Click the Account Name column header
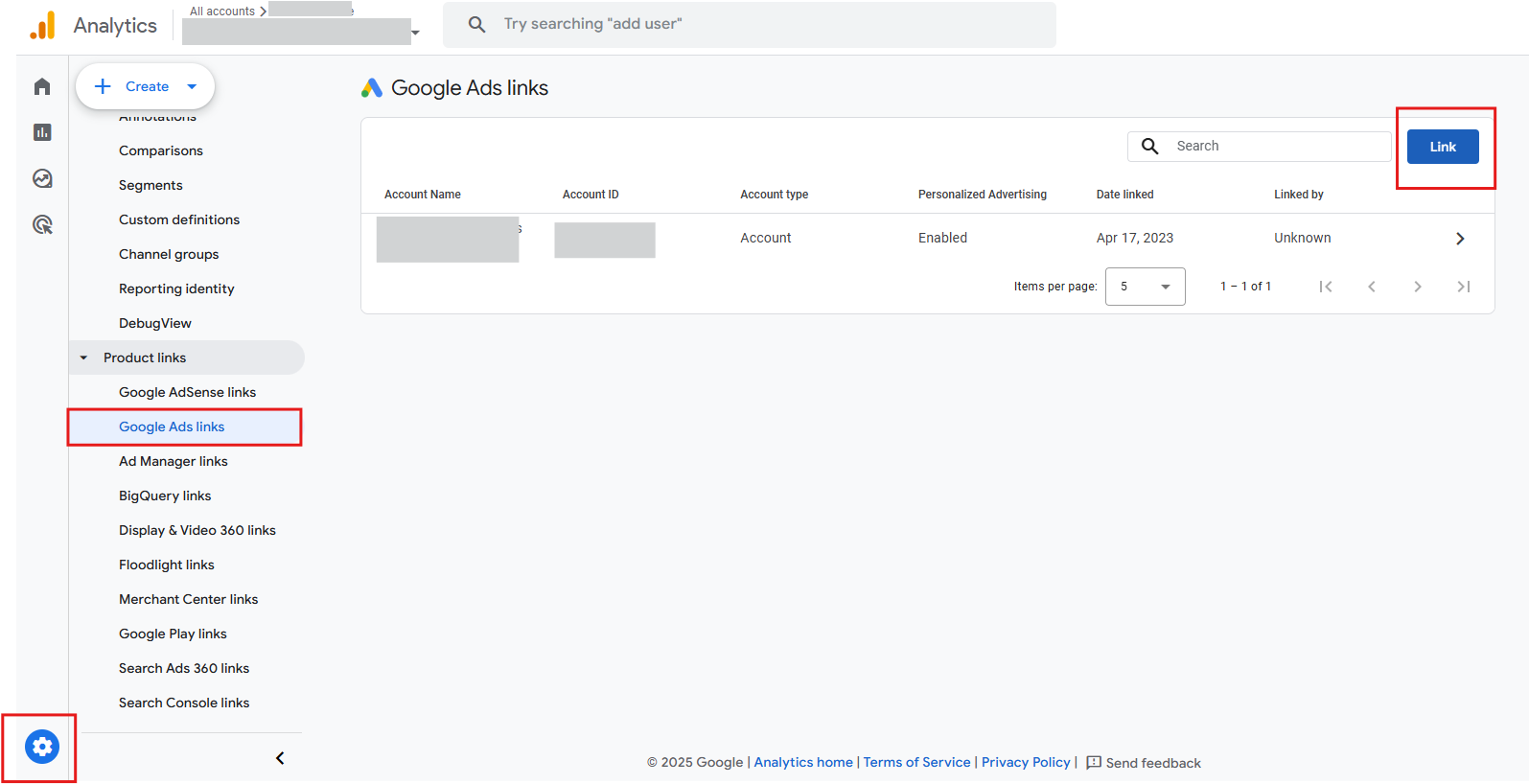Screen dimensions: 1529x784 [423, 195]
